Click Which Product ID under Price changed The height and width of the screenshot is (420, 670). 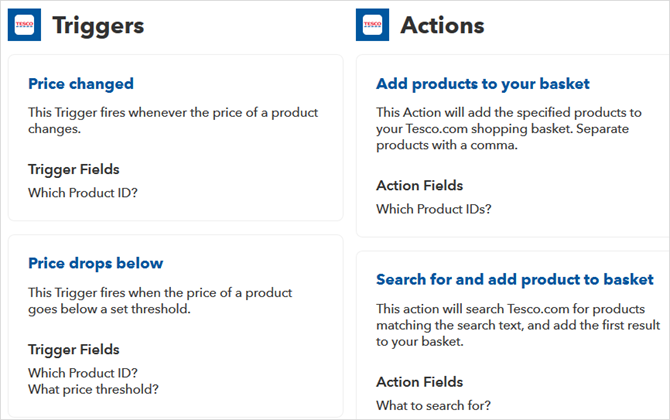click(x=83, y=191)
